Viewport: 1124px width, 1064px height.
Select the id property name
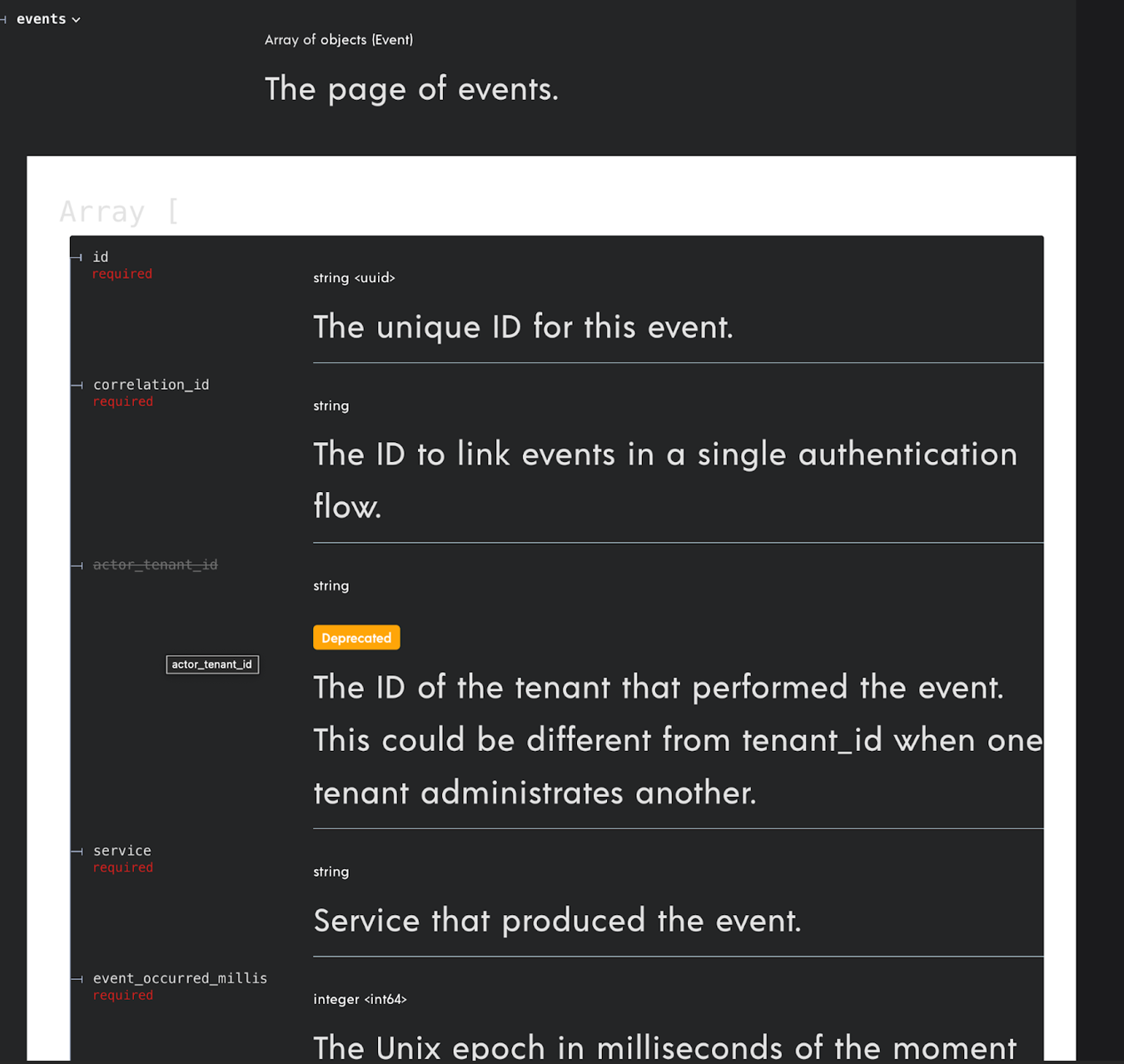coord(101,257)
